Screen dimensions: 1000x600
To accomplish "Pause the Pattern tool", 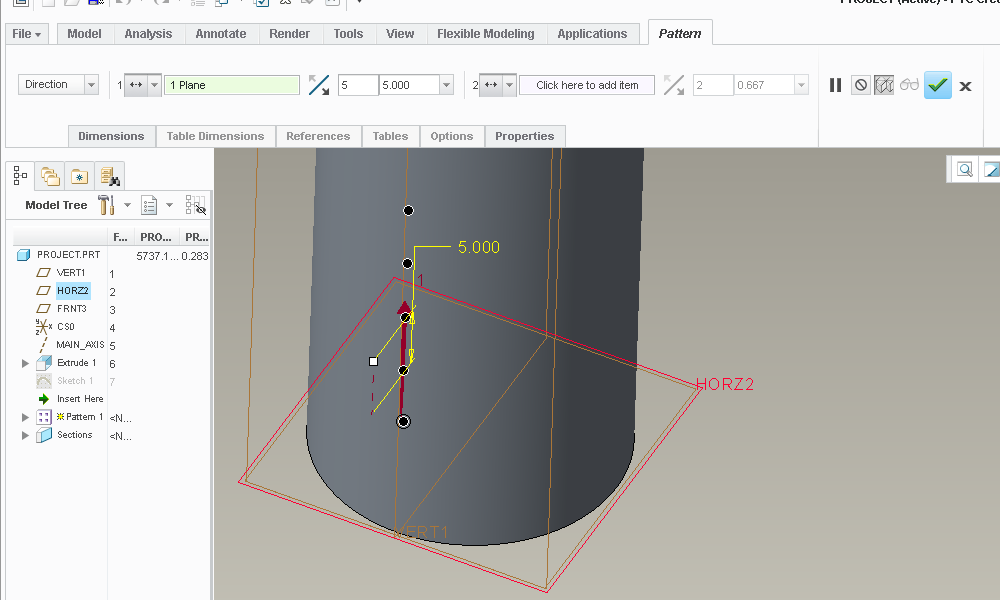I will click(x=835, y=85).
